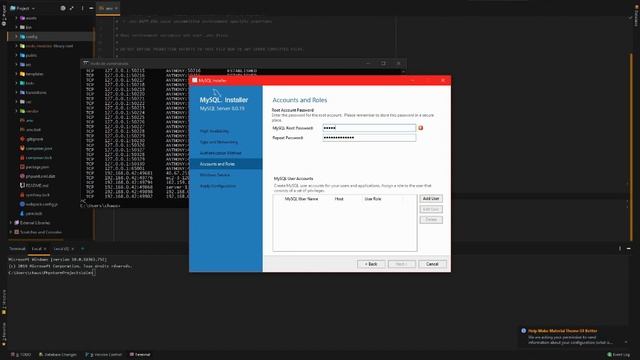The width and height of the screenshot is (640, 360).
Task: Click the Back button in MySQL Installer
Action: coord(371,264)
